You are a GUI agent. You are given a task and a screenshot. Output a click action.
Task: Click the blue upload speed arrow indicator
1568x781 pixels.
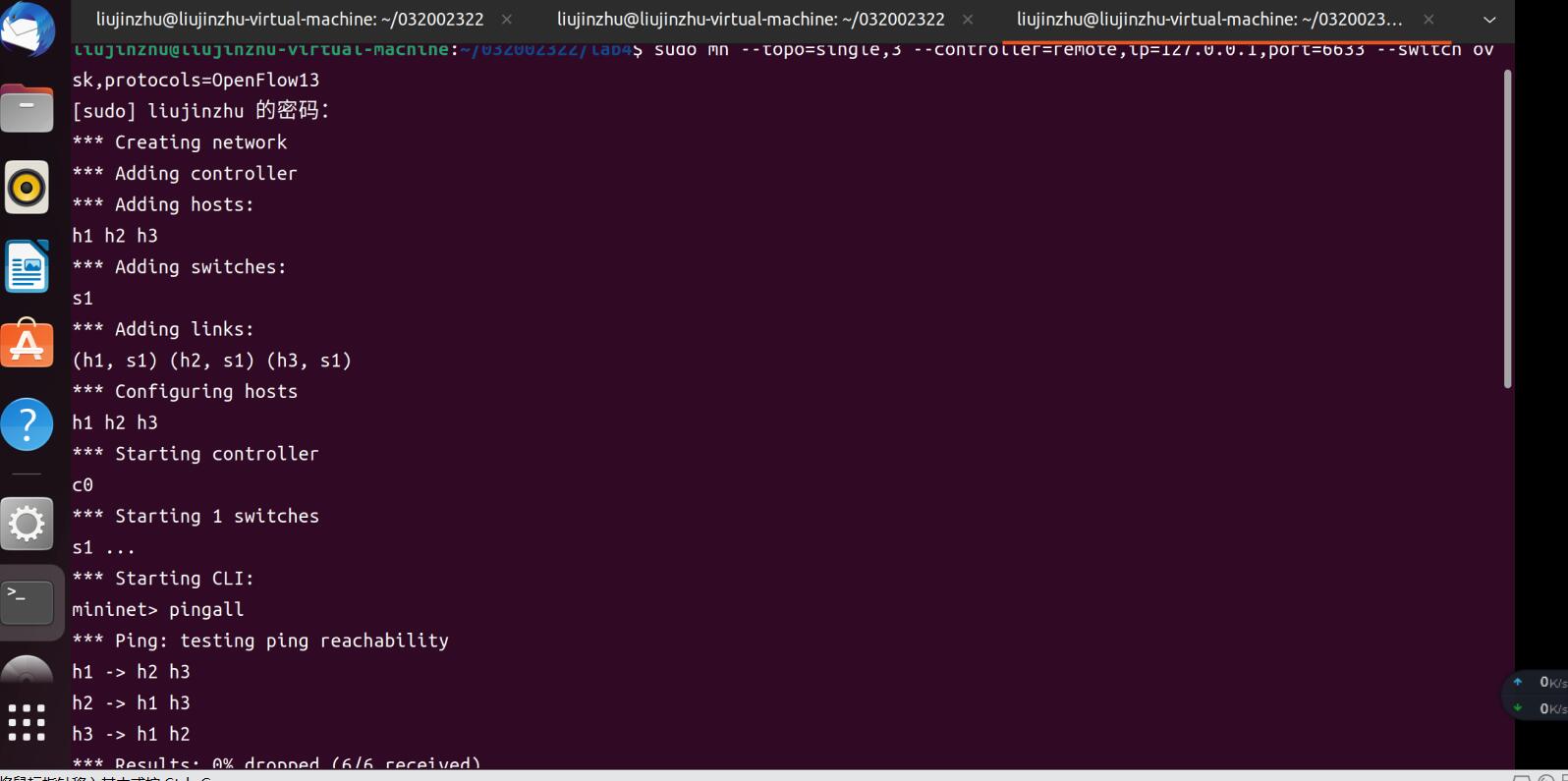(x=1518, y=682)
